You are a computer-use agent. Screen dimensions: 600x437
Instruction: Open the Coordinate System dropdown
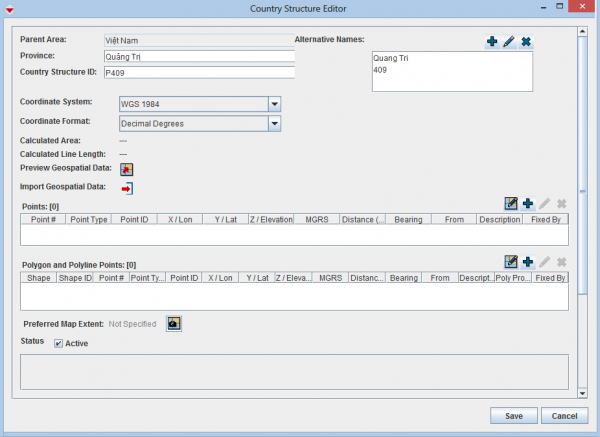(275, 104)
